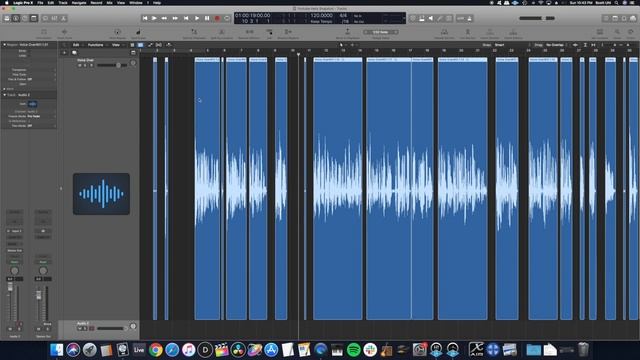The height and width of the screenshot is (360, 640).
Task: Click the Zoom toolbar magnifier icon
Action: click(x=617, y=32)
